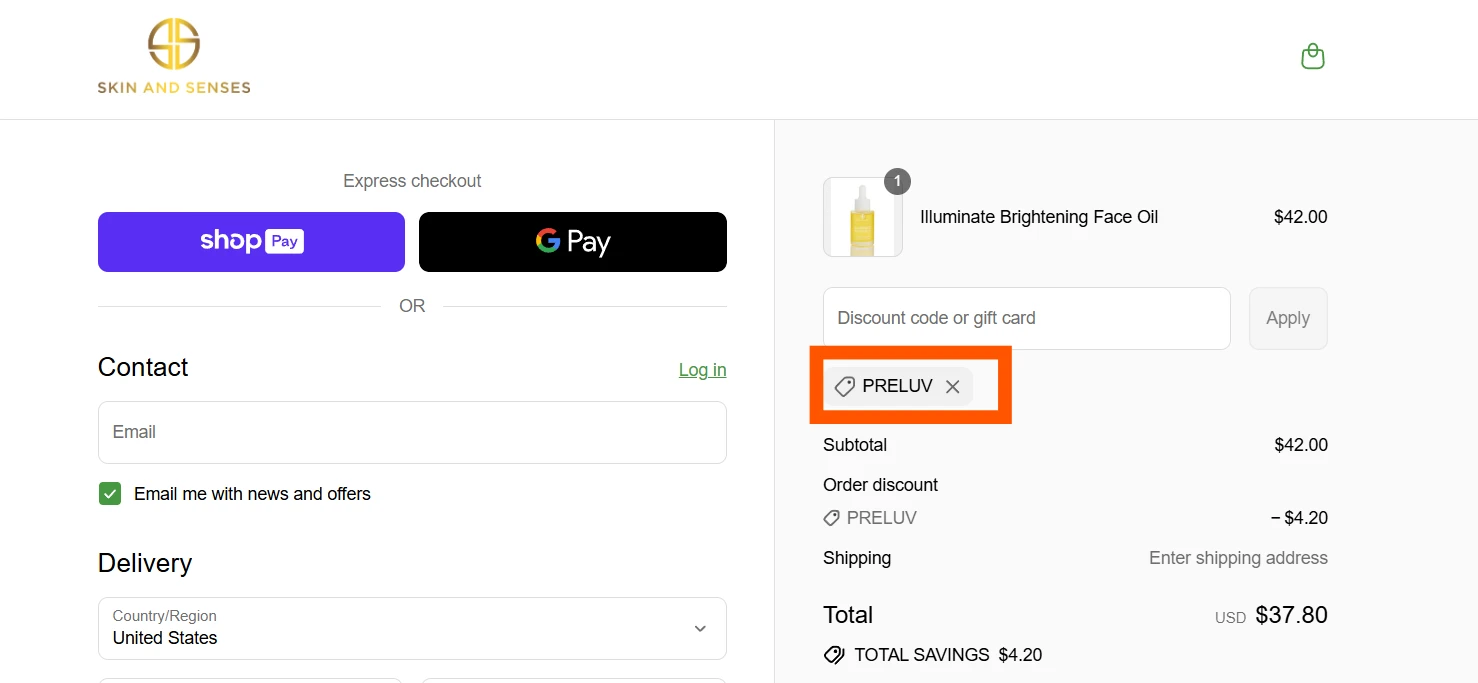
Task: Click the tag icon in the PRELUV chip
Action: pos(845,387)
